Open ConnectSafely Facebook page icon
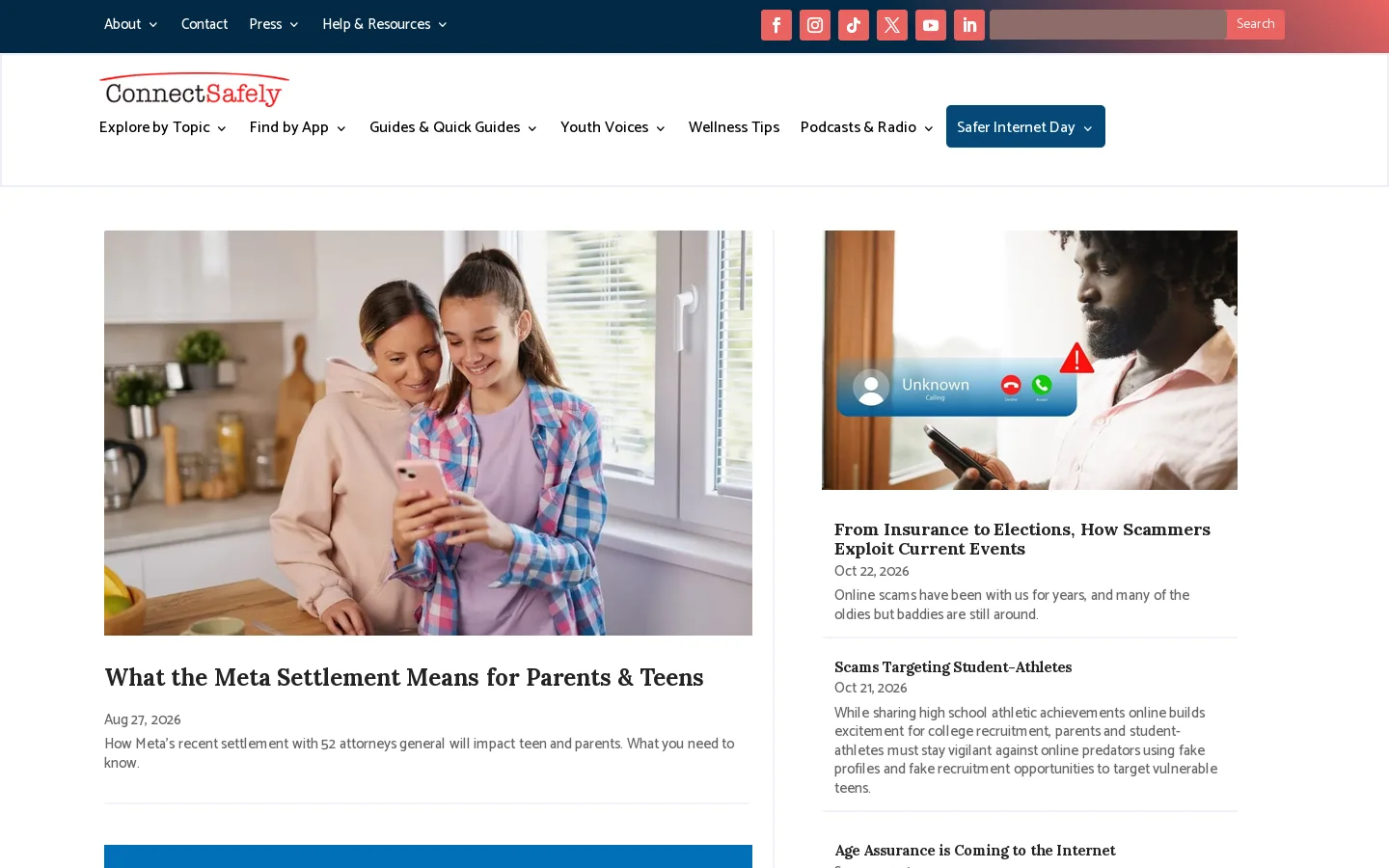This screenshot has width=1389, height=868. [776, 25]
